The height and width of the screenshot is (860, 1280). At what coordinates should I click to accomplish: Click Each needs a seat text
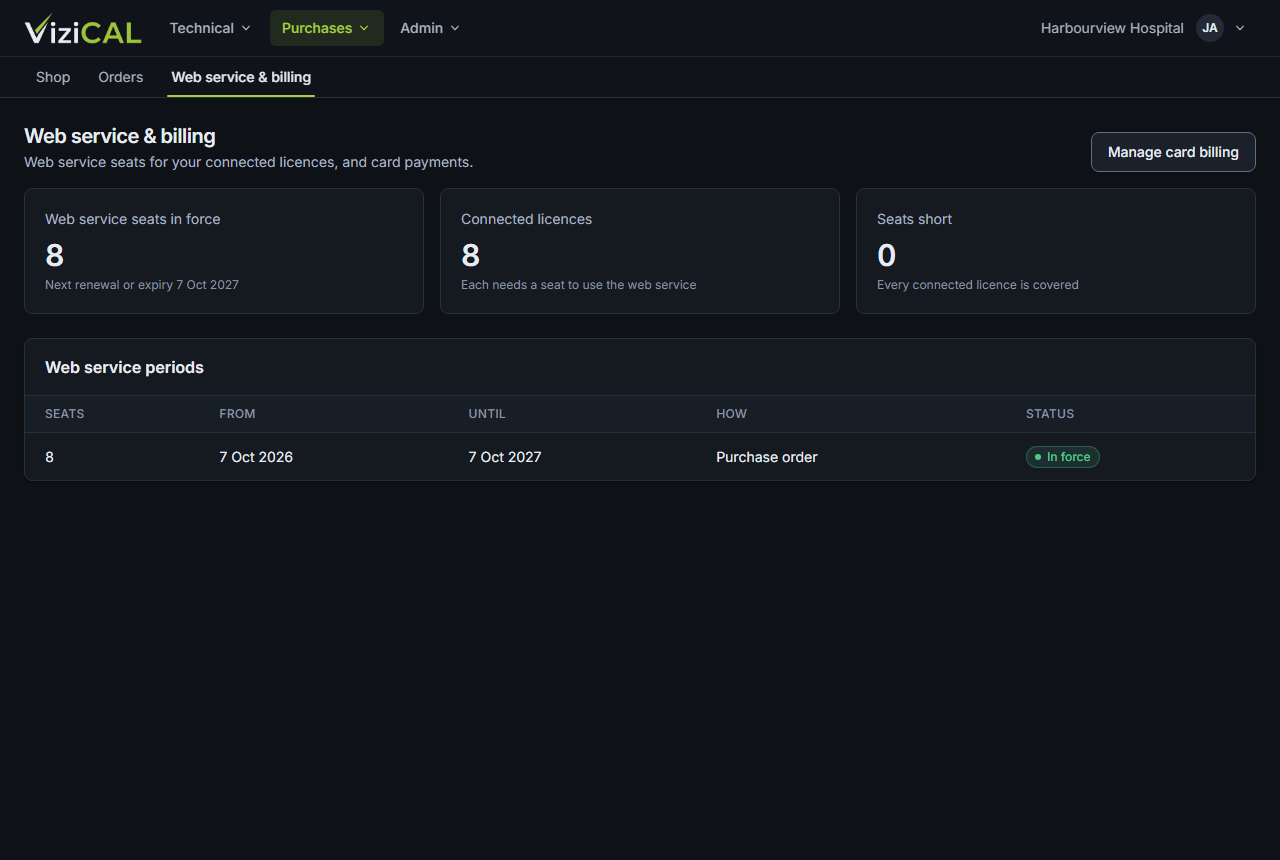click(x=579, y=285)
